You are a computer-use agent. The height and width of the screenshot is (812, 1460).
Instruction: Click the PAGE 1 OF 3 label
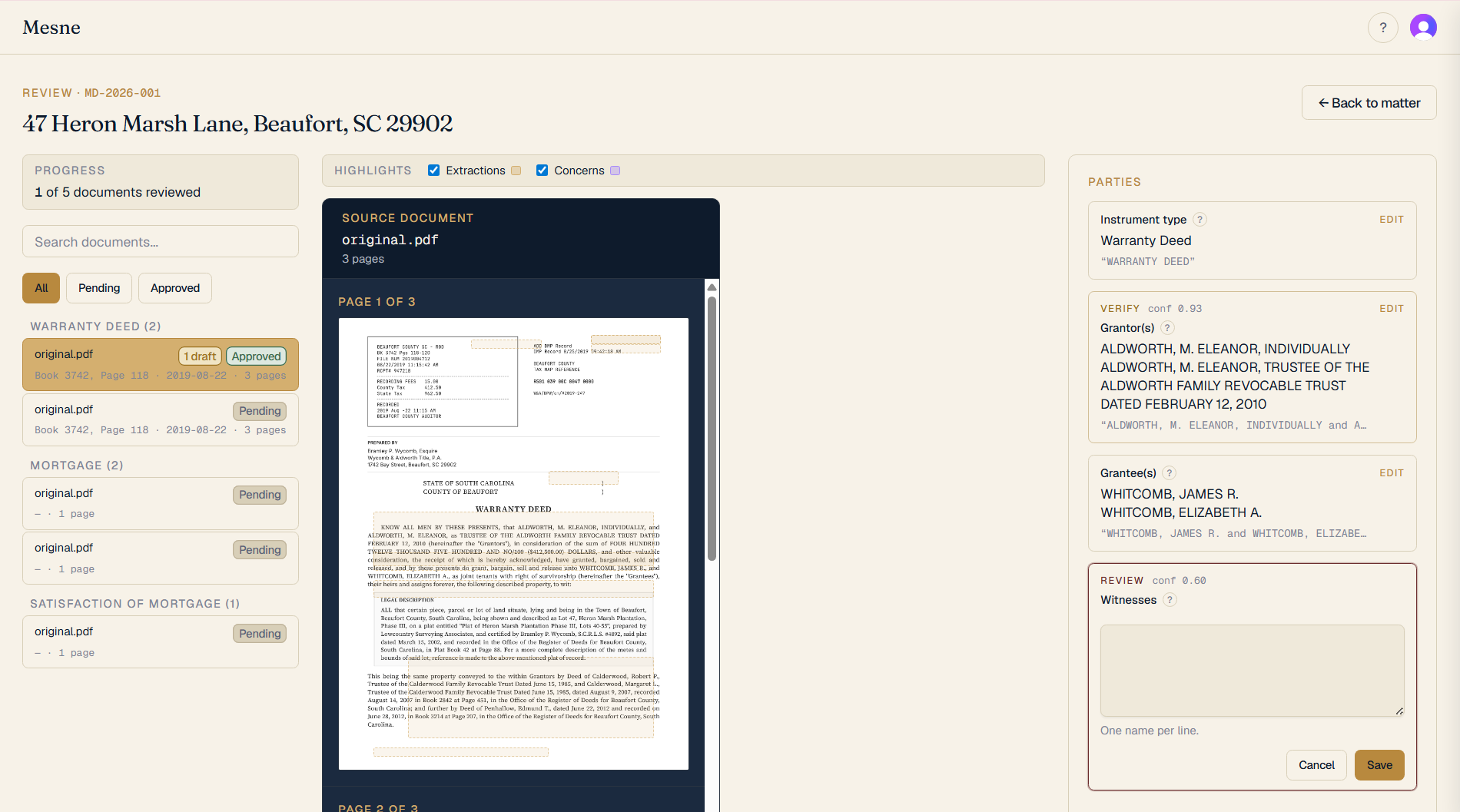point(377,302)
